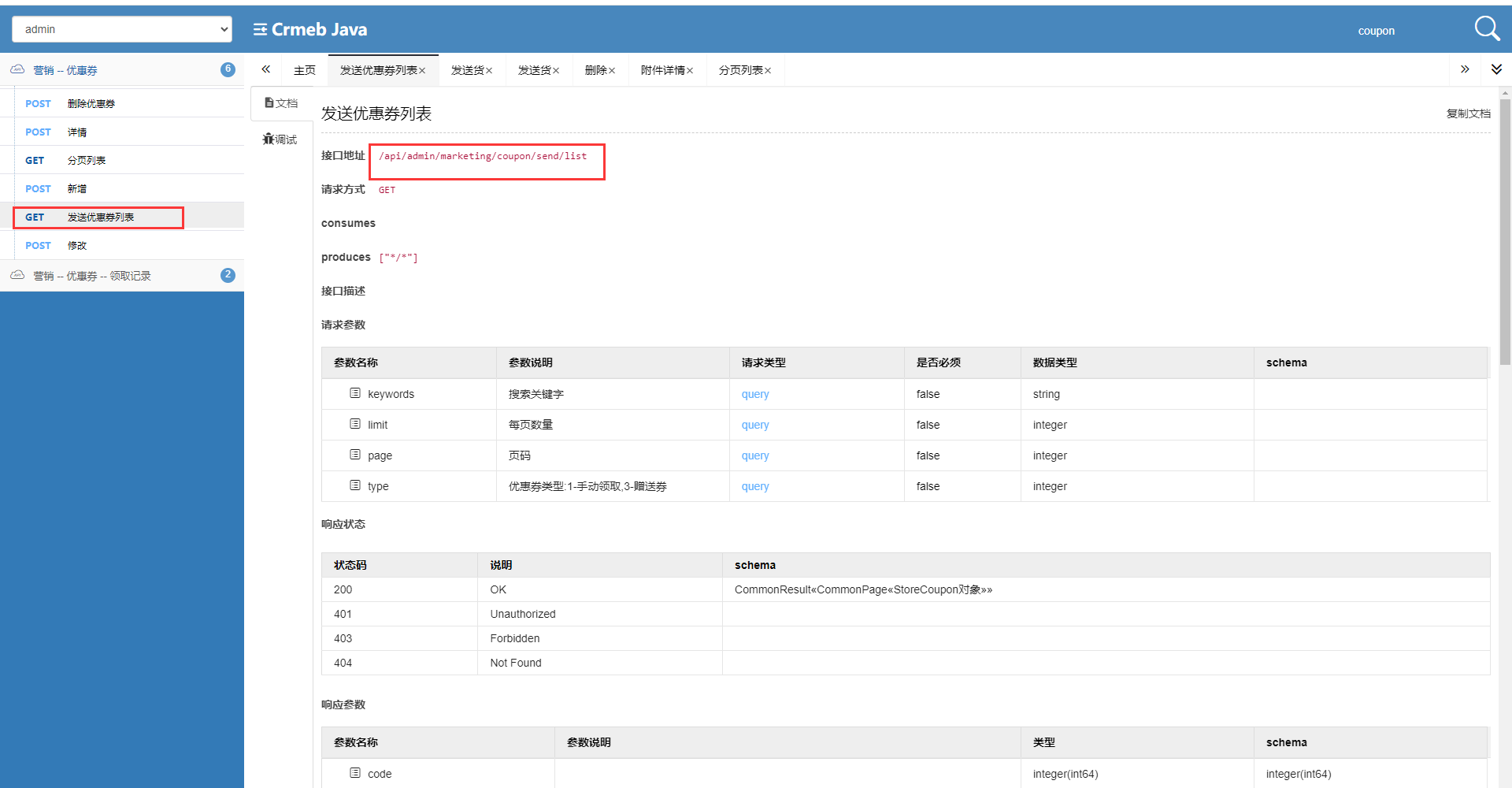The height and width of the screenshot is (788, 1512).
Task: Click the CommonResult schema text for 200
Action: pos(863,589)
